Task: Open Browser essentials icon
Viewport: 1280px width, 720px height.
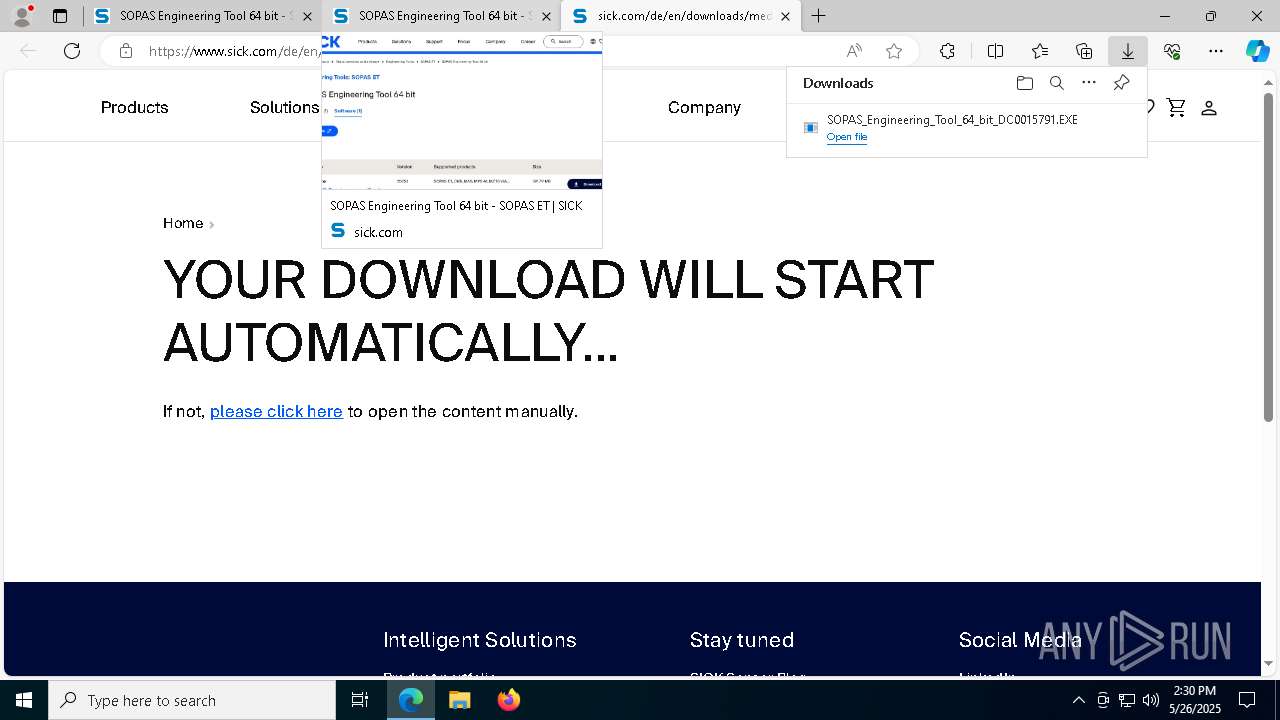Action: click(1172, 51)
